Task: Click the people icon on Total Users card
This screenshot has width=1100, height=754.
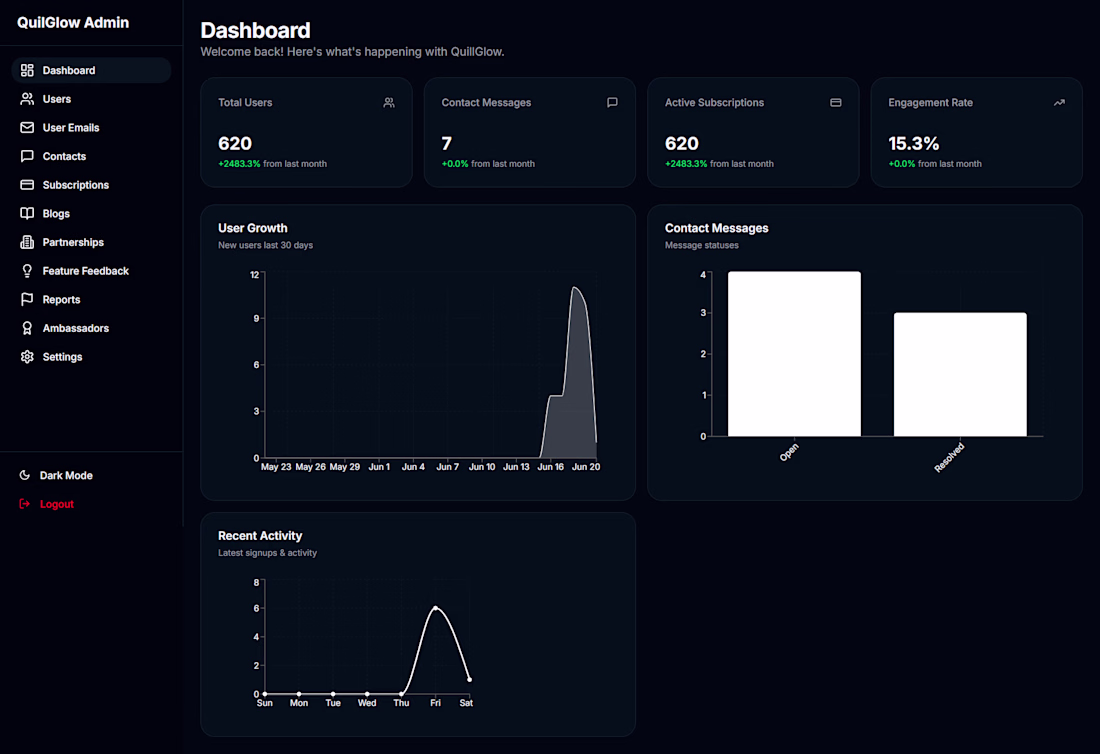Action: click(x=389, y=102)
